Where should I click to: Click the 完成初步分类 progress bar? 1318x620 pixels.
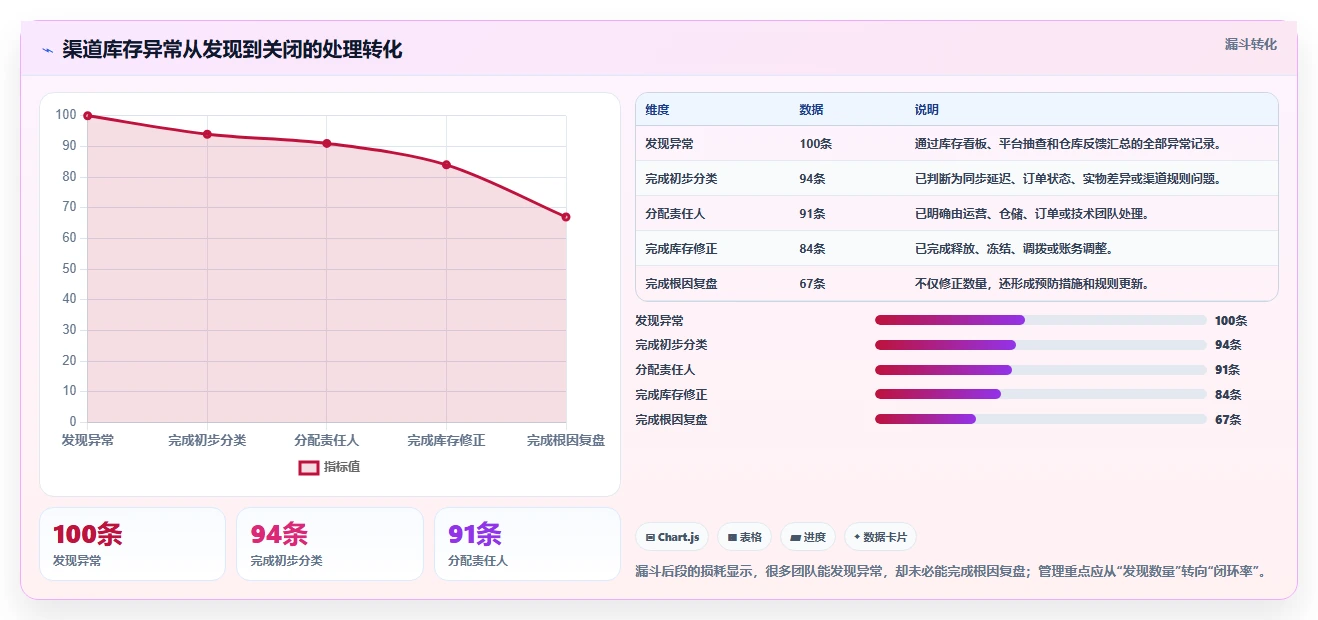[1041, 345]
